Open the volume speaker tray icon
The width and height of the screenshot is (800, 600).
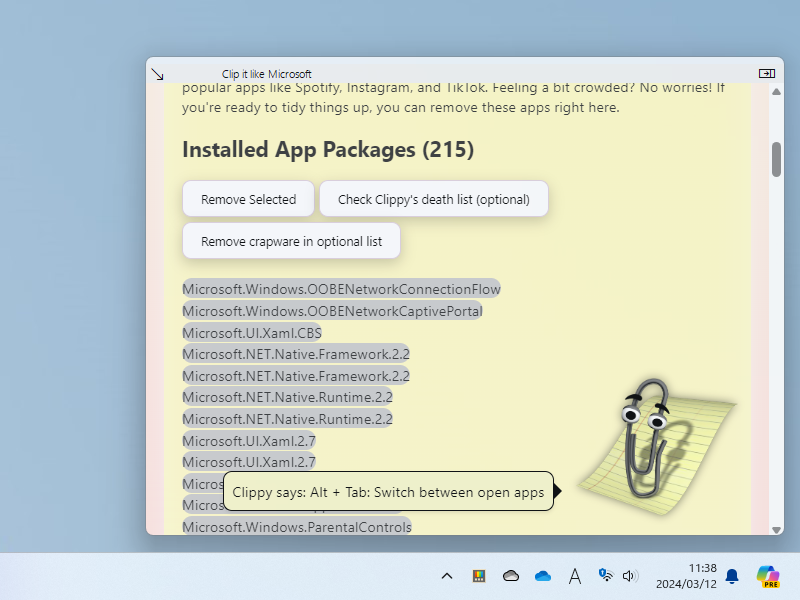tap(630, 576)
